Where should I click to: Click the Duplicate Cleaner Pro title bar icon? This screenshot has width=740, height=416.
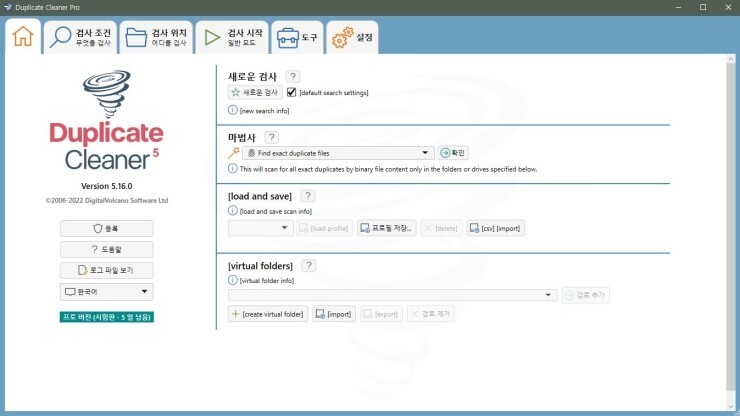8,7
